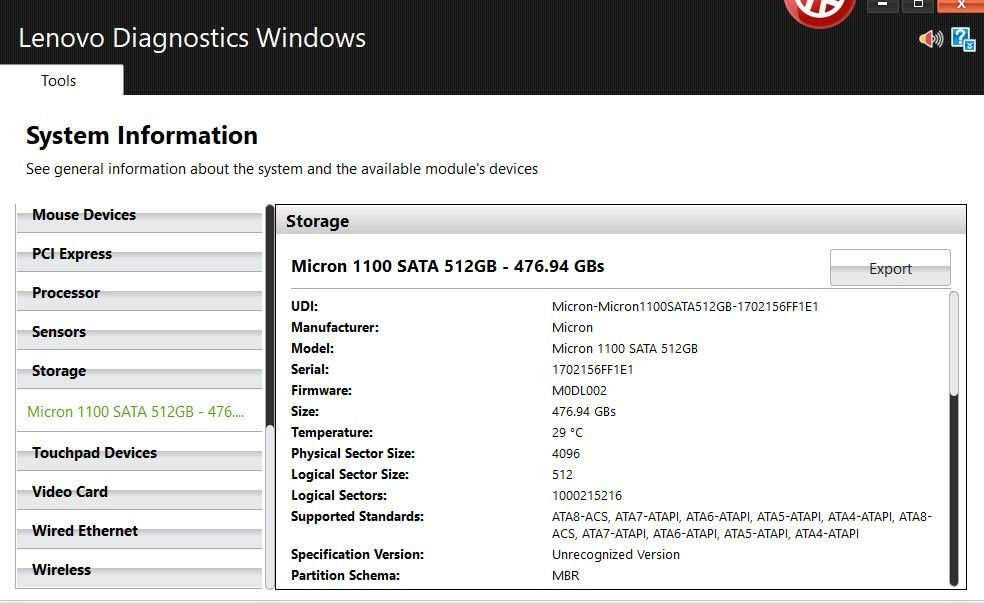Expand Touchpad Devices category
The width and height of the screenshot is (984, 604).
pos(139,453)
